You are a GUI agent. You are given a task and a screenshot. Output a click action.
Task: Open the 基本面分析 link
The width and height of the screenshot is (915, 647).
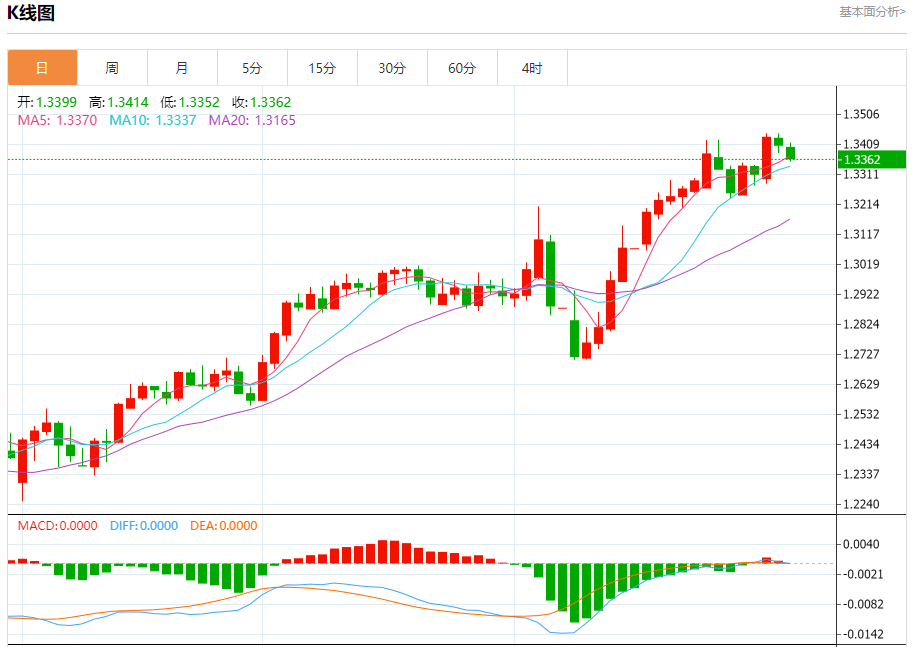[872, 12]
